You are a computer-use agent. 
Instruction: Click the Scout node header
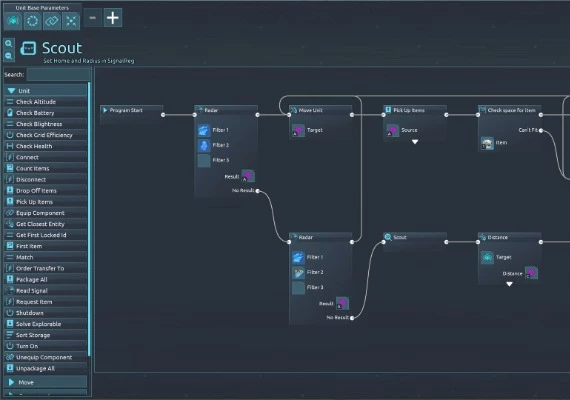(415, 237)
